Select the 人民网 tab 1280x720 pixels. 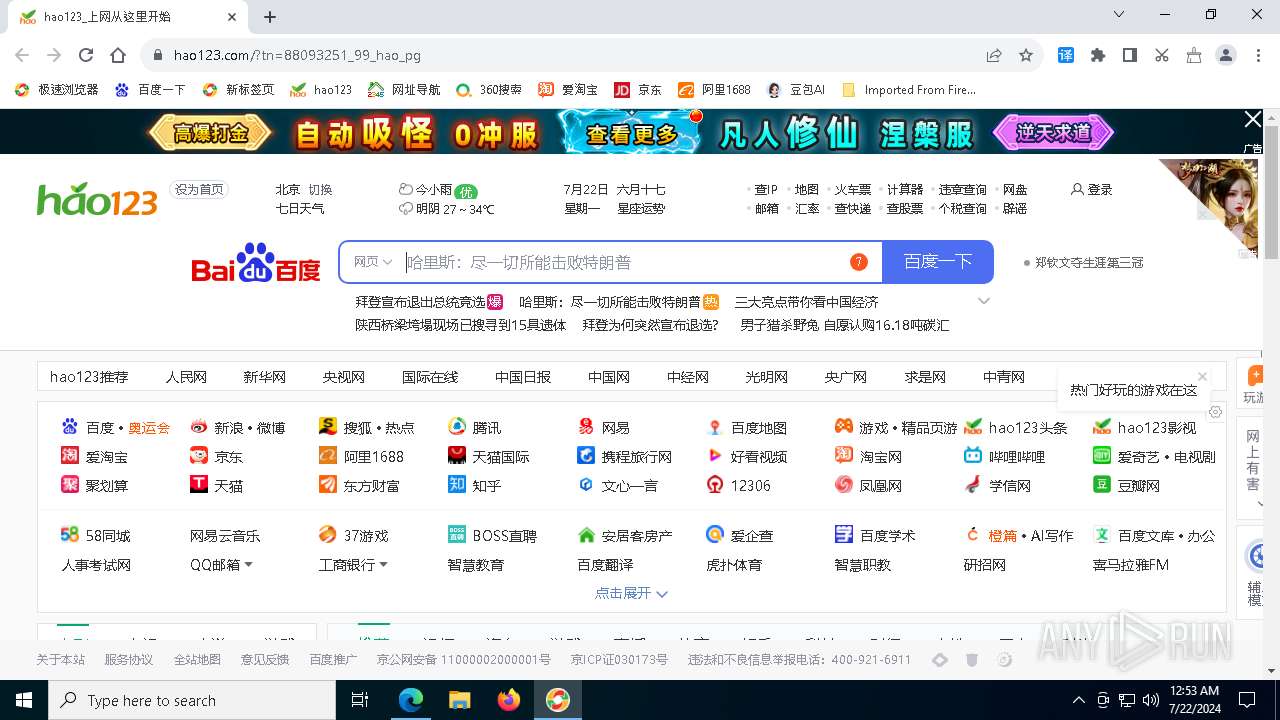(186, 377)
